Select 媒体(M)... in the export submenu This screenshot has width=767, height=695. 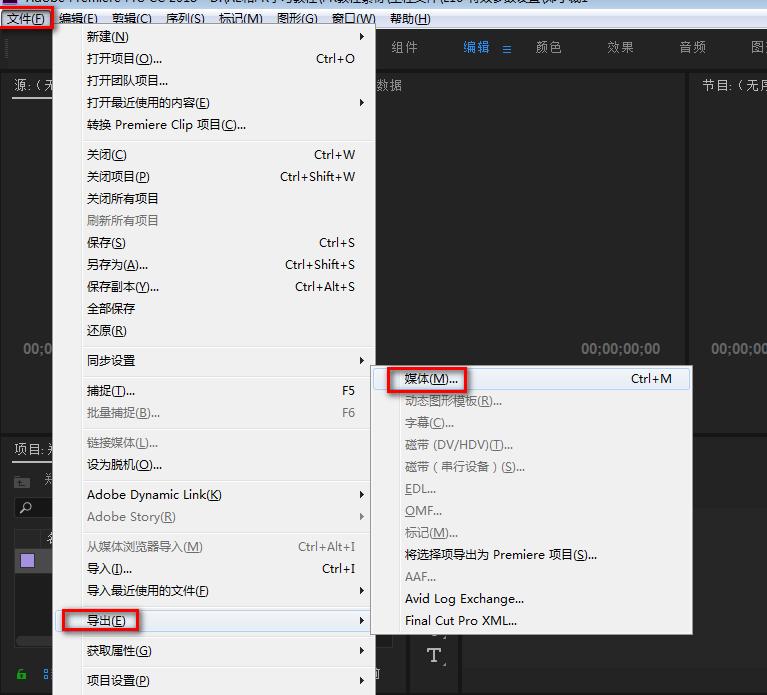click(x=532, y=379)
